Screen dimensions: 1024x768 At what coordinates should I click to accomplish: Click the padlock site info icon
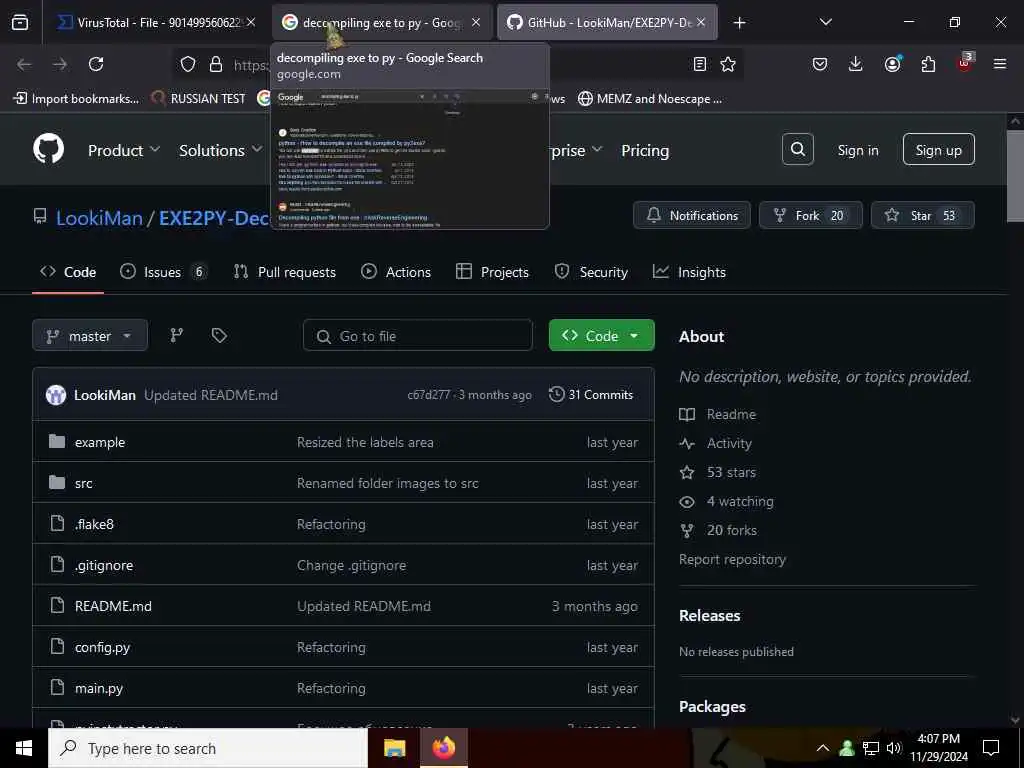[216, 64]
